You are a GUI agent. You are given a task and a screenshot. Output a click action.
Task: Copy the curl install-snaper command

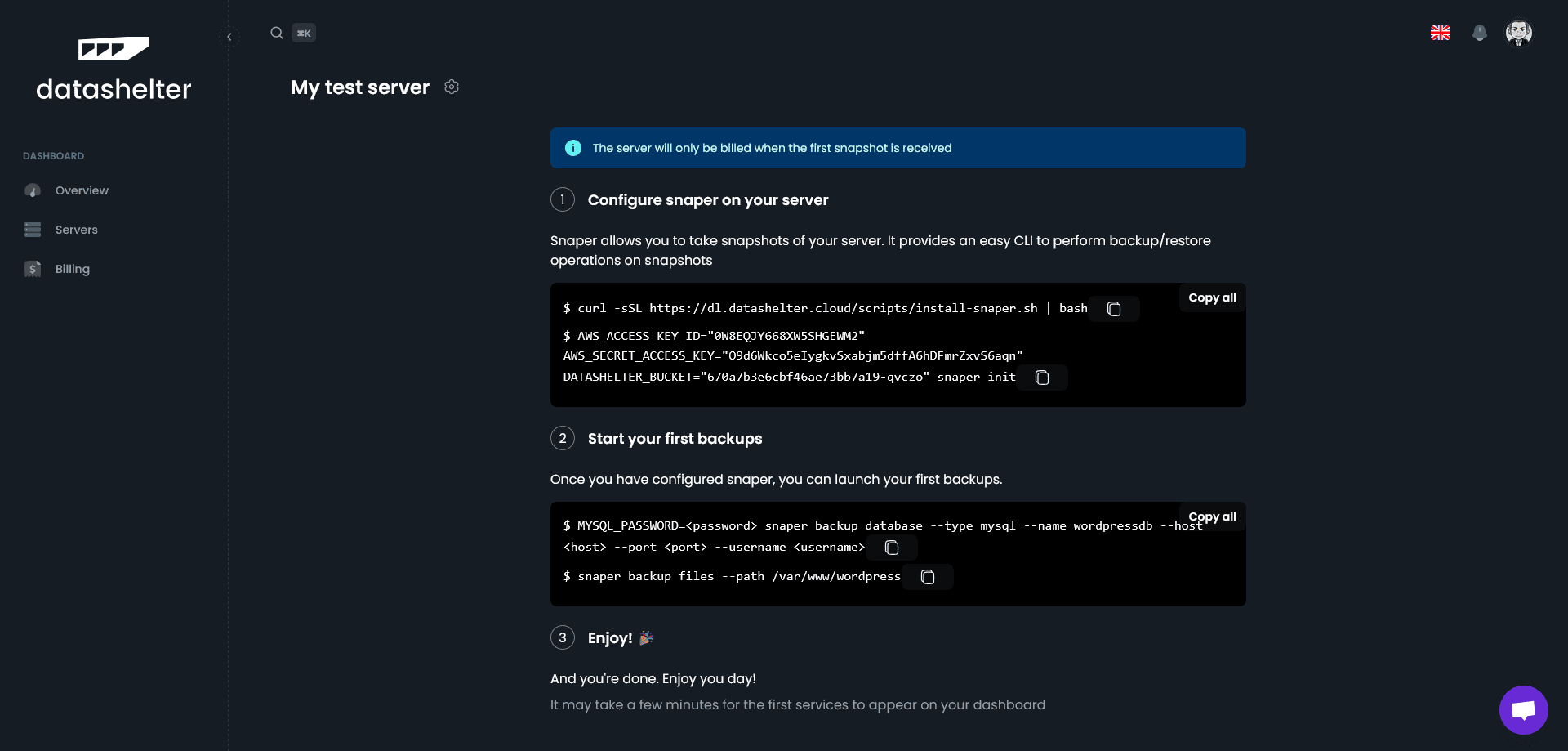tap(1114, 309)
